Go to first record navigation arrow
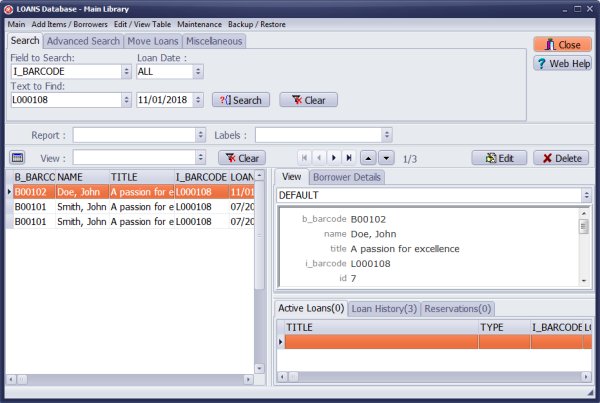The image size is (600, 403). click(304, 158)
